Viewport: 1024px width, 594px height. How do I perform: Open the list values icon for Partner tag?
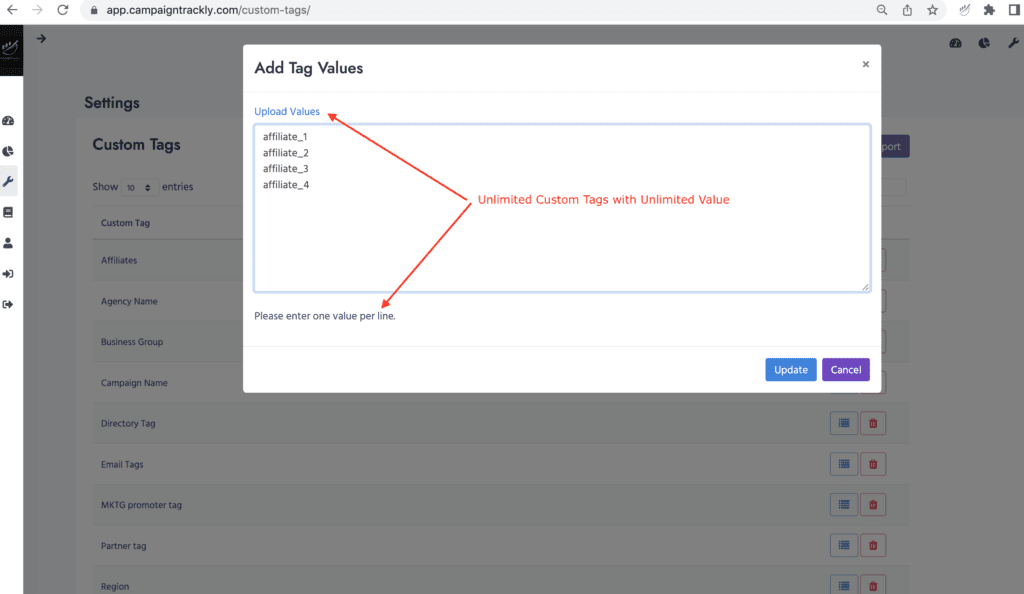(x=843, y=546)
